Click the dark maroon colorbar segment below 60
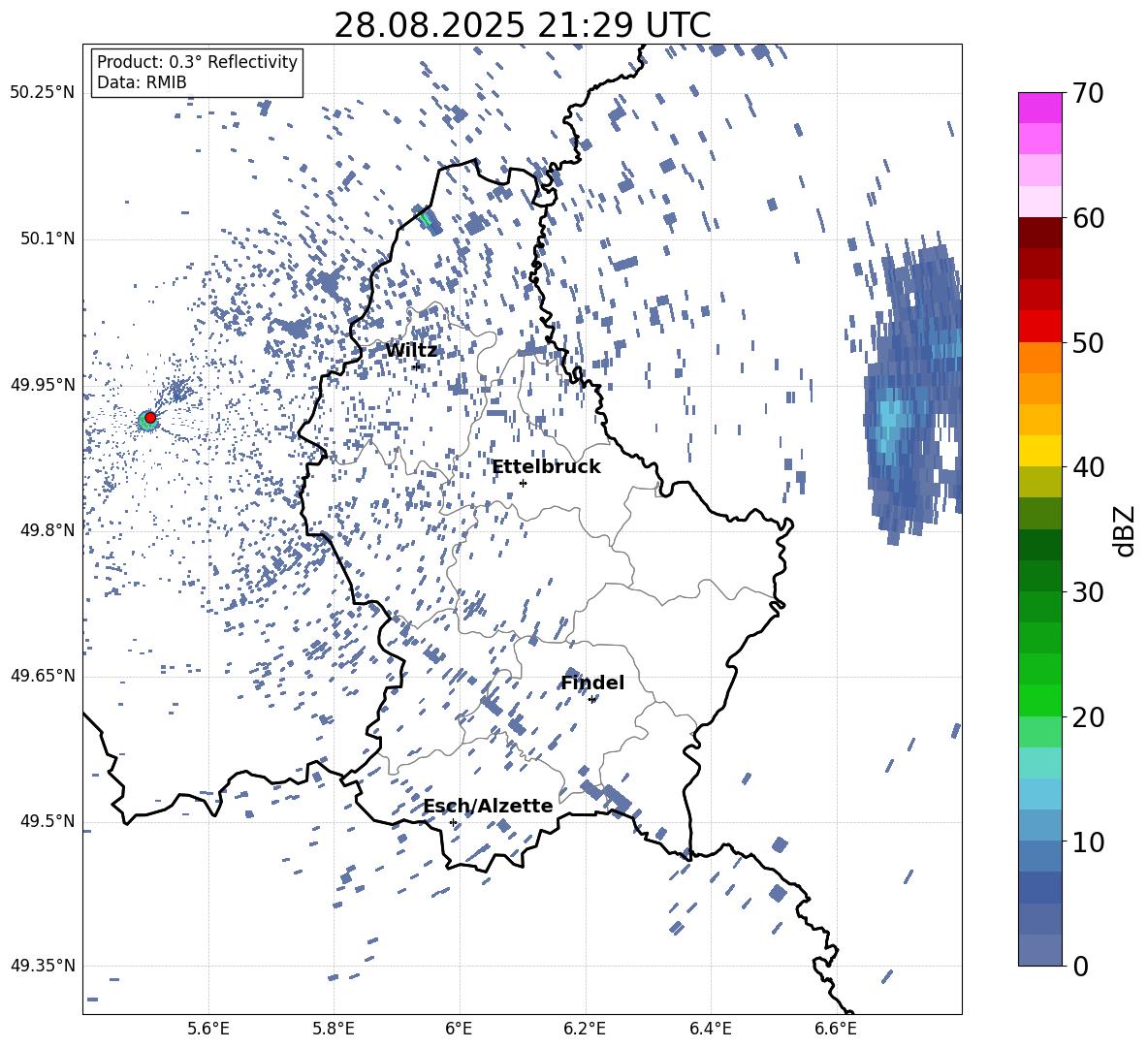 1040,233
